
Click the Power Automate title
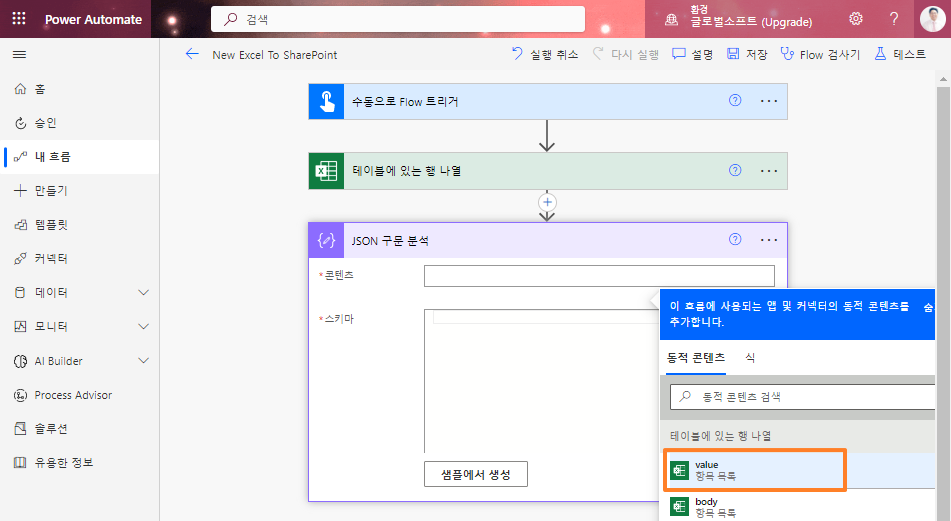click(93, 19)
